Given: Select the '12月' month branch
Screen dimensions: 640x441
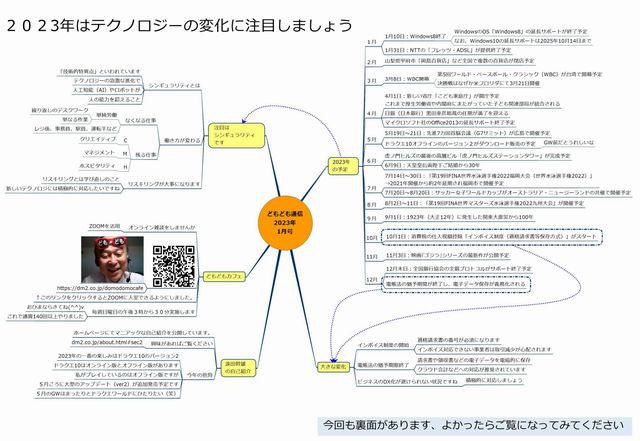Looking at the screenshot, I should [372, 280].
